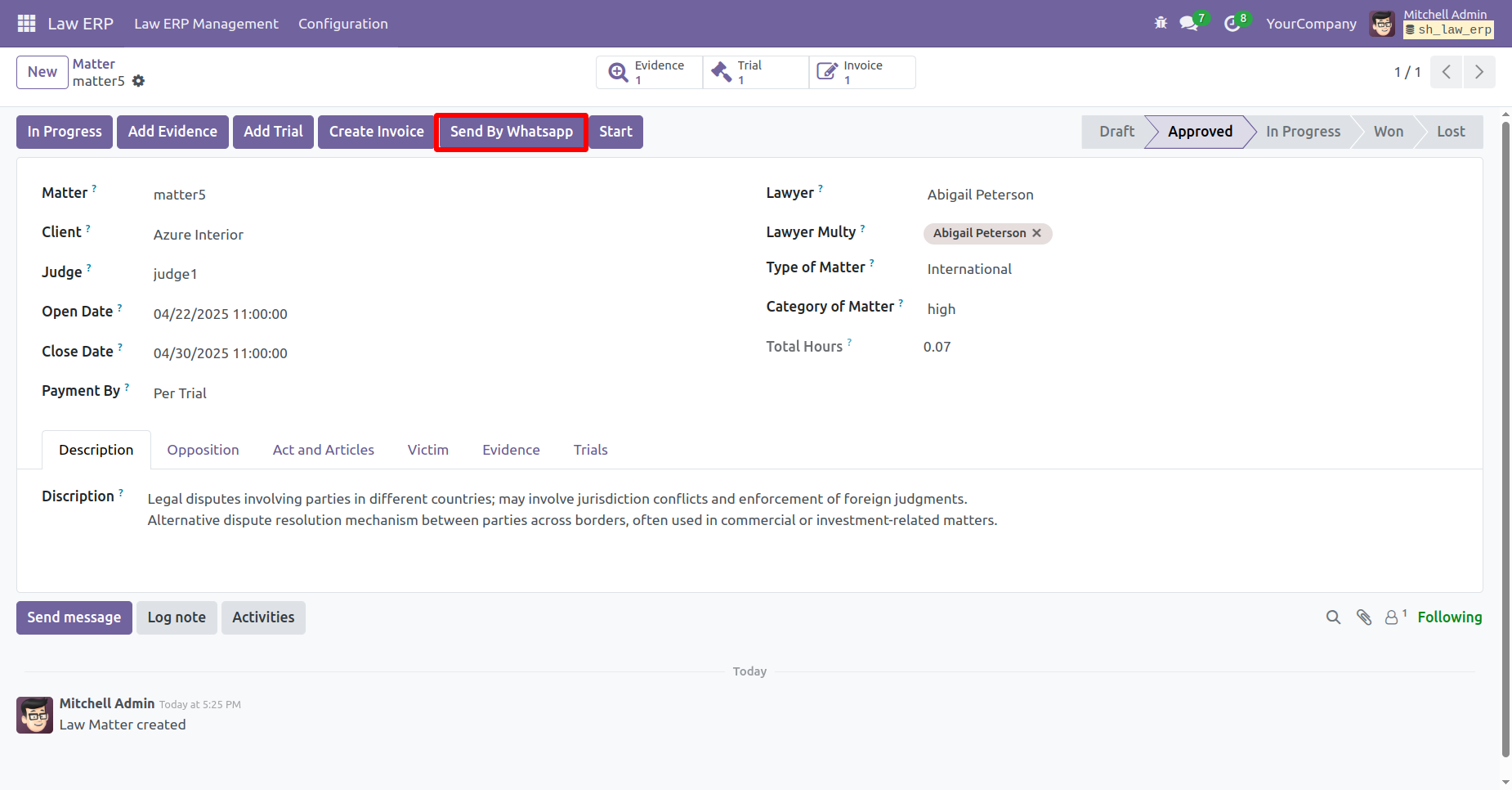Click the chatter search magnifier icon
Image resolution: width=1512 pixels, height=790 pixels.
point(1333,617)
